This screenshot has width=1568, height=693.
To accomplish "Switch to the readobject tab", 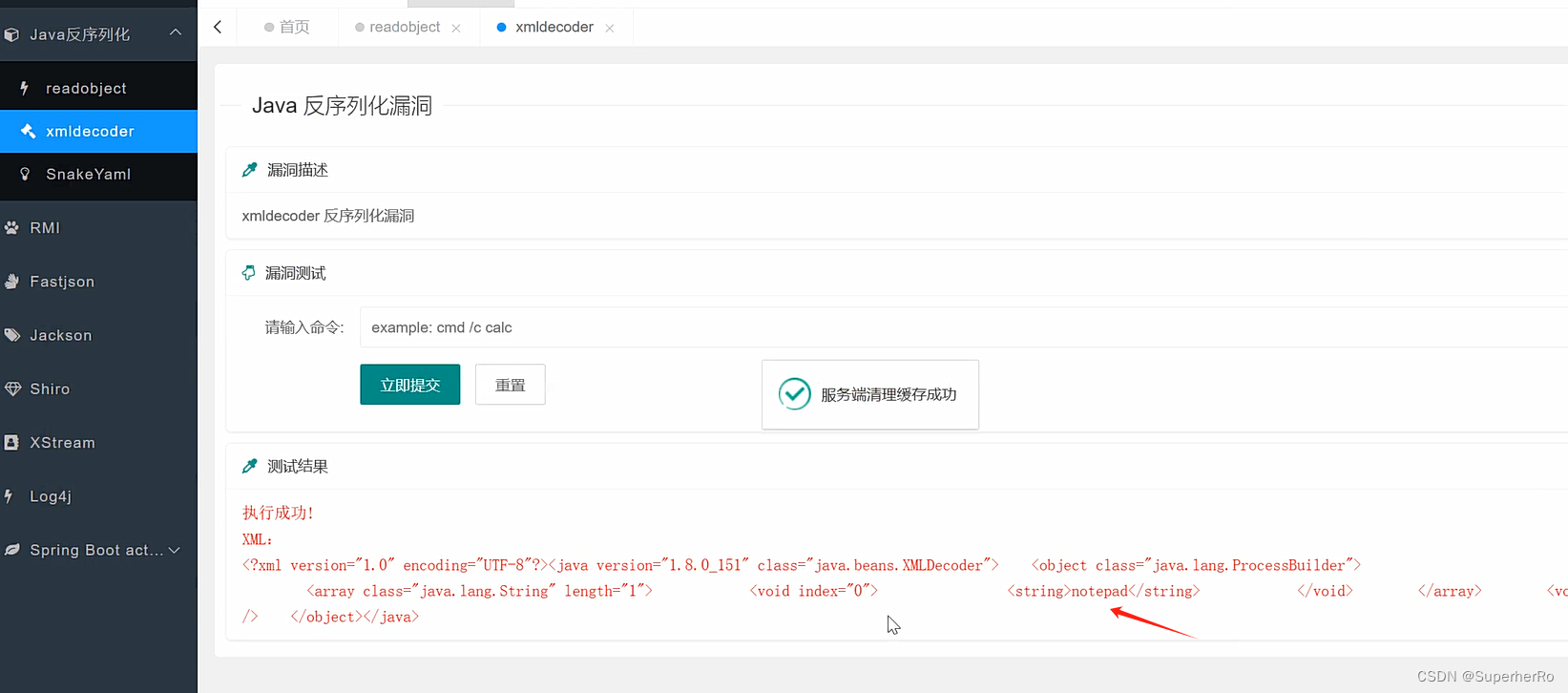I will [398, 27].
